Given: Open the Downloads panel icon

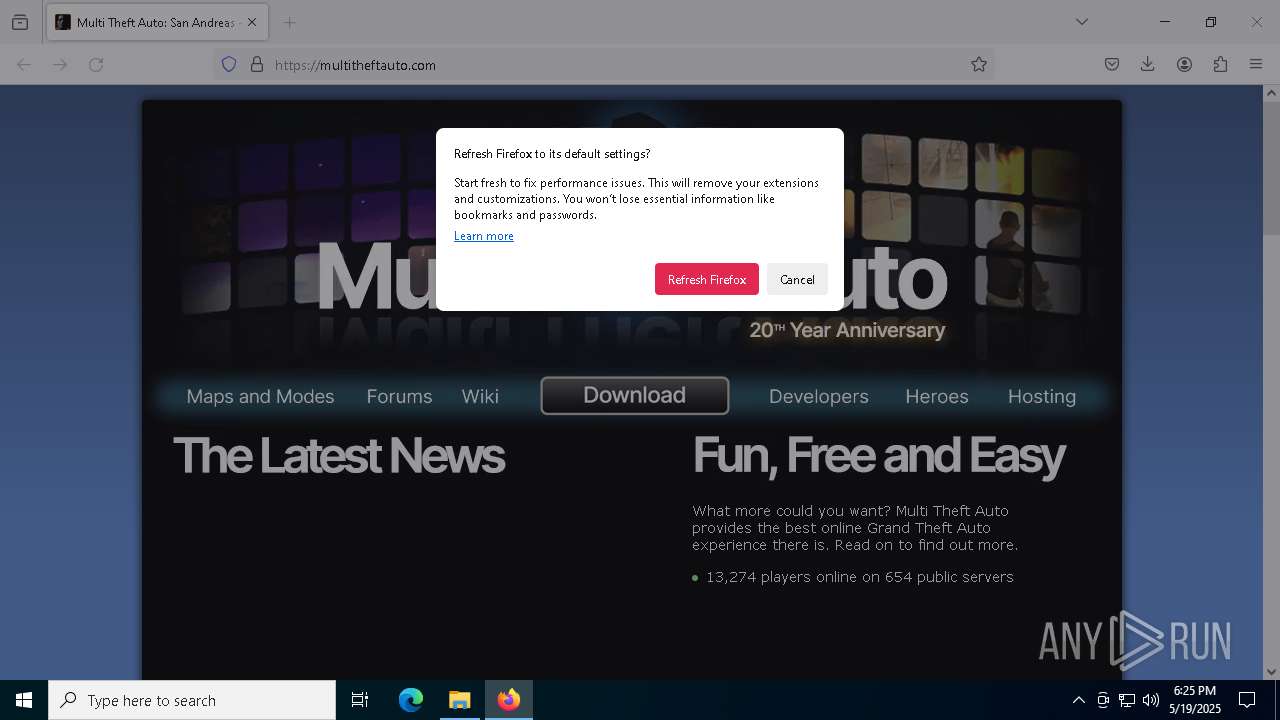Looking at the screenshot, I should point(1148,64).
